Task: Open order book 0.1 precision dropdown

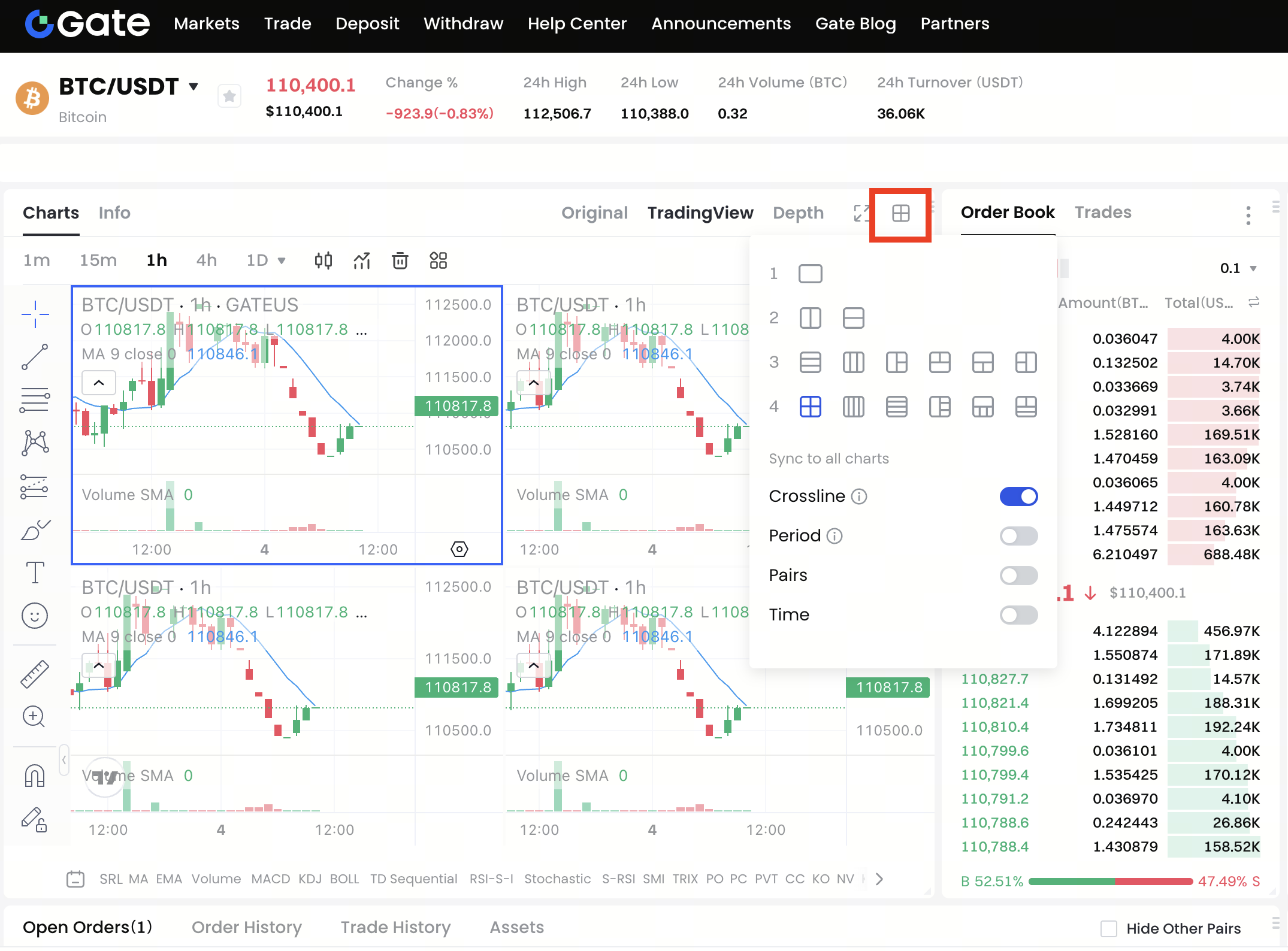Action: 1238,268
